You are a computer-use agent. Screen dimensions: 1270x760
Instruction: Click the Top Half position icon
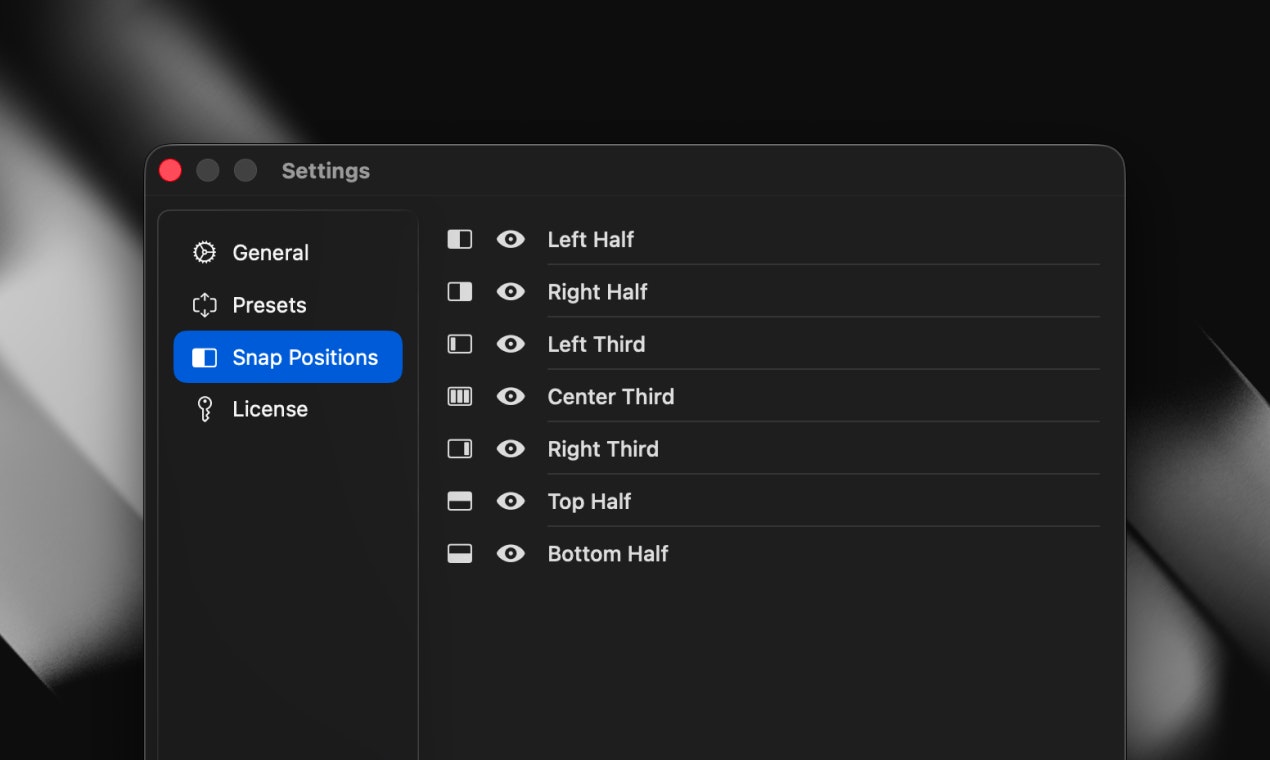point(459,501)
